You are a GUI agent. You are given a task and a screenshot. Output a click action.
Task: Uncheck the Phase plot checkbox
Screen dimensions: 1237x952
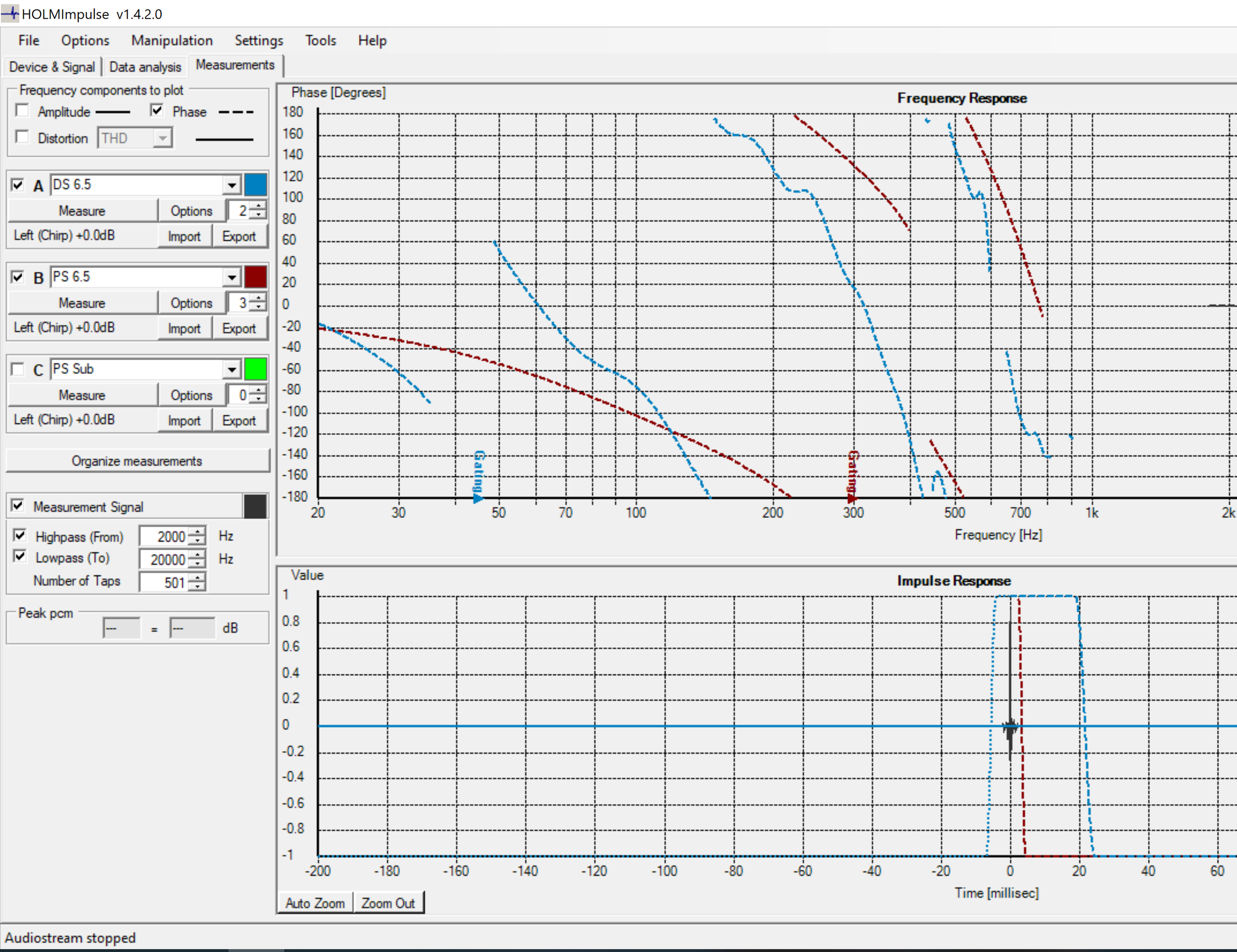(157, 110)
